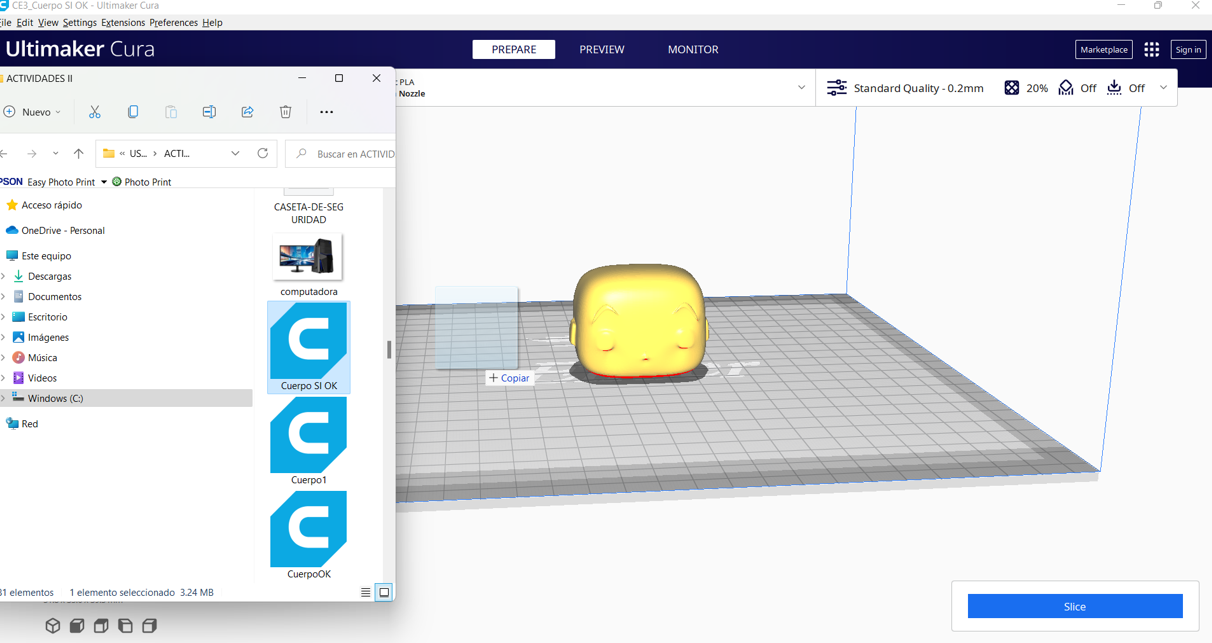Select Escritorio in the navigation pane
This screenshot has height=643, width=1212.
pos(40,317)
